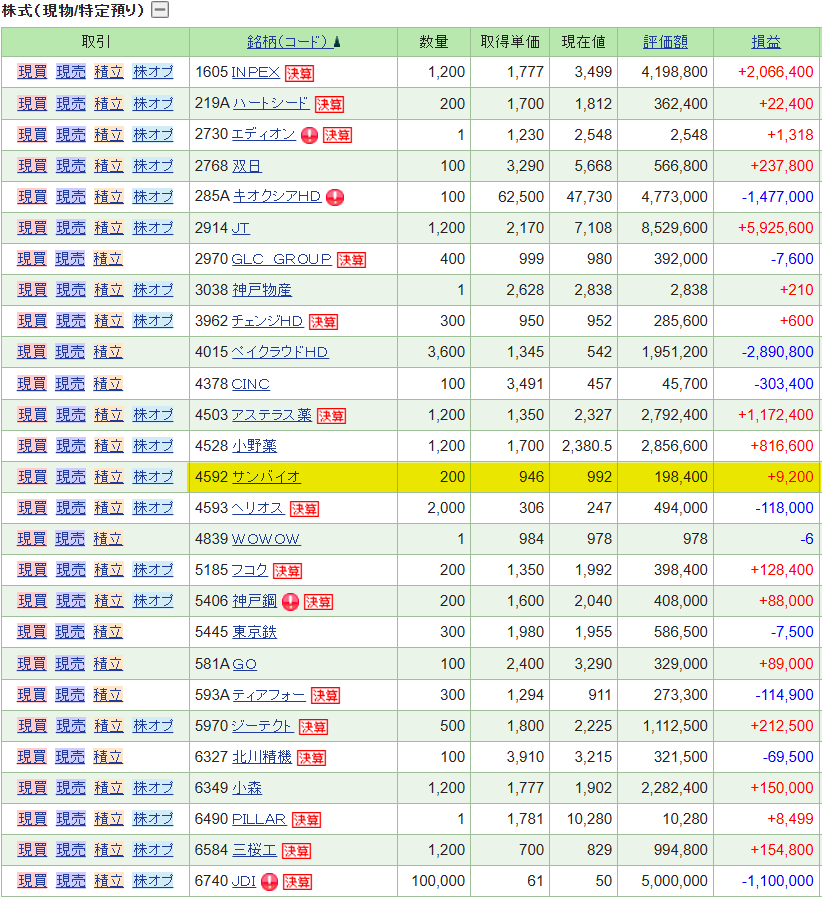Open the 小野薬 stock link
The width and height of the screenshot is (822, 897).
pyautogui.click(x=255, y=446)
